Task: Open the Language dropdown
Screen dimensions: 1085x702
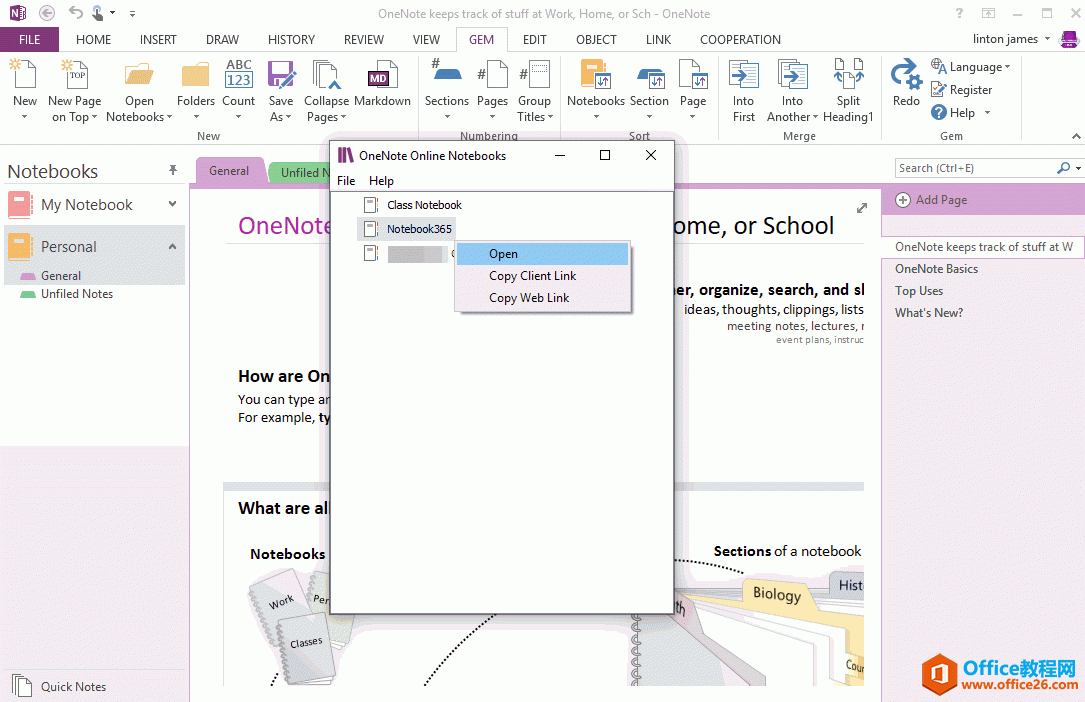Action: 974,67
